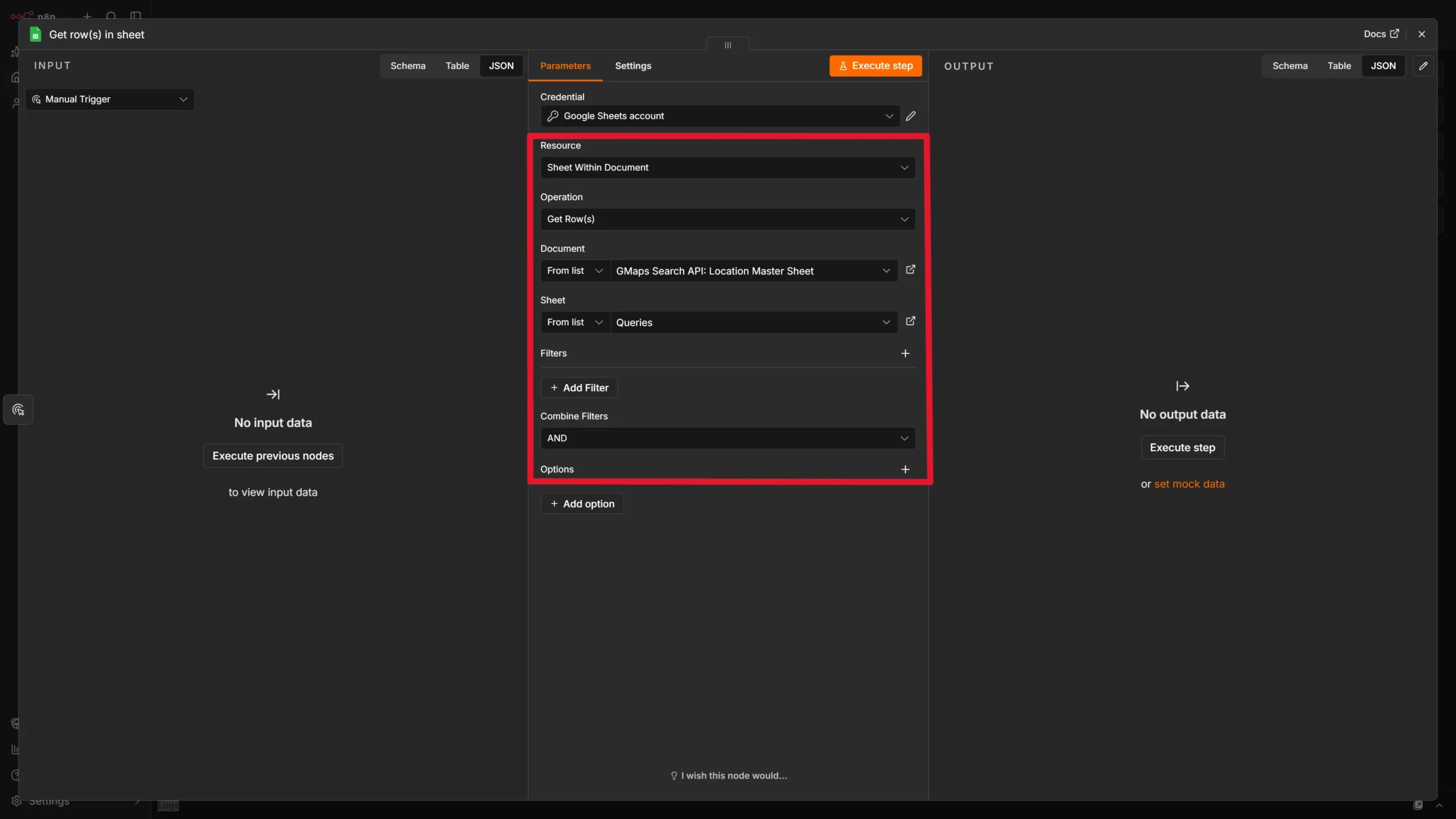Click the orange Execute step button
The height and width of the screenshot is (819, 1456).
[875, 66]
